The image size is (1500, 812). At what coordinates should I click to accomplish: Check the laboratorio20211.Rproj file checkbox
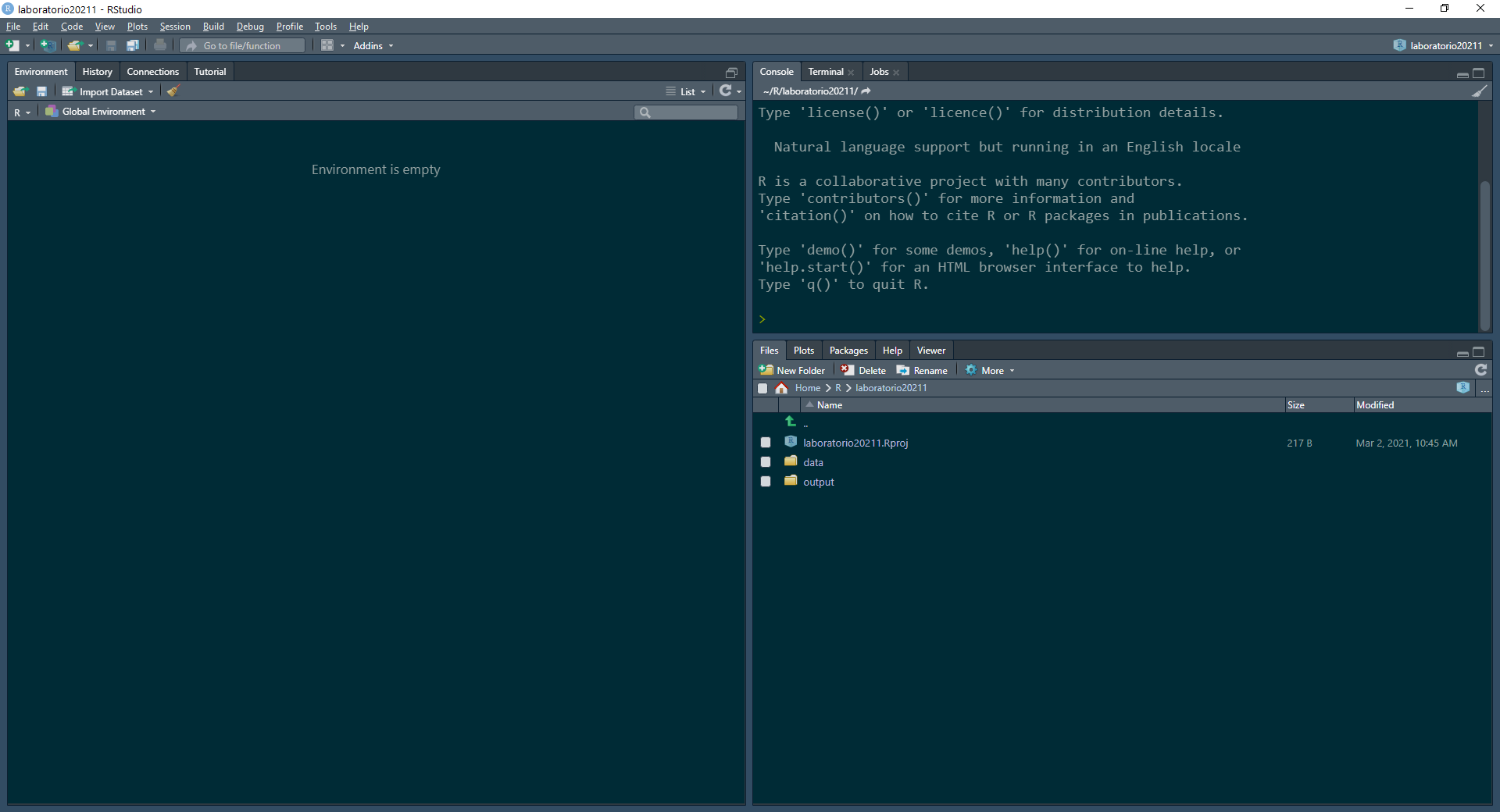(766, 443)
